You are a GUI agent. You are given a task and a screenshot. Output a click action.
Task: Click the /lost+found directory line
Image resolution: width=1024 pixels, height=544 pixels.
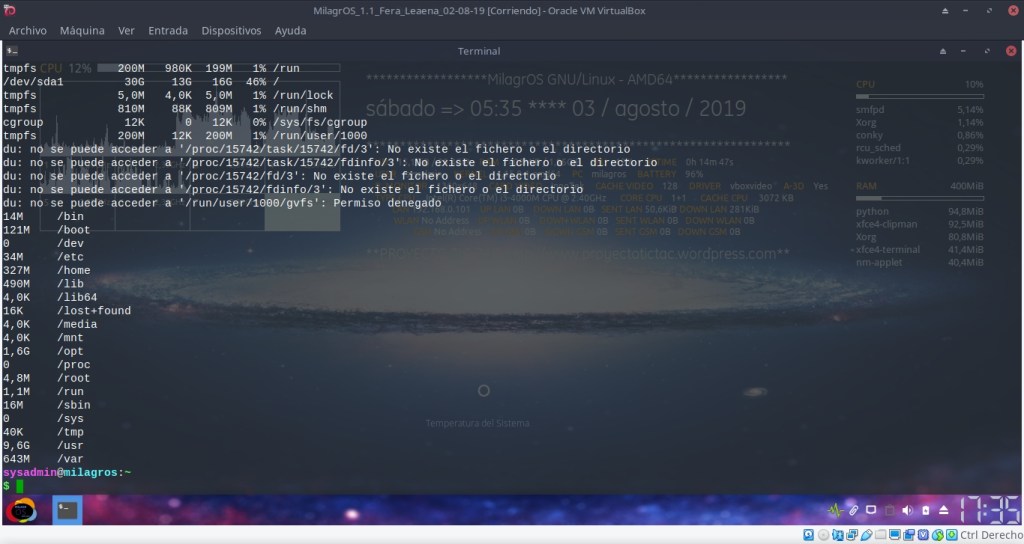tap(67, 311)
